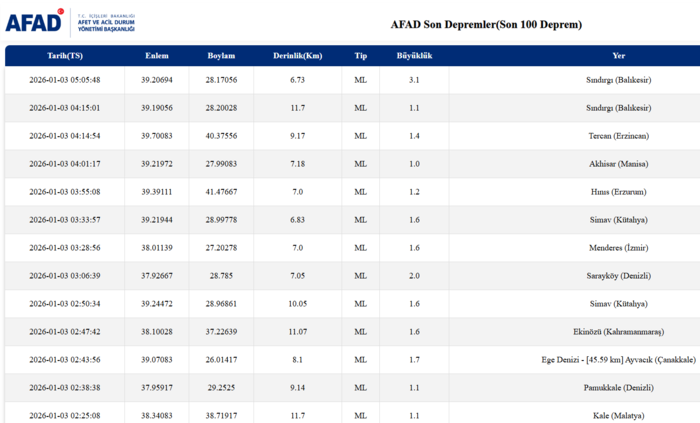
Task: Click longitude value 40.37556
Action: coord(221,136)
